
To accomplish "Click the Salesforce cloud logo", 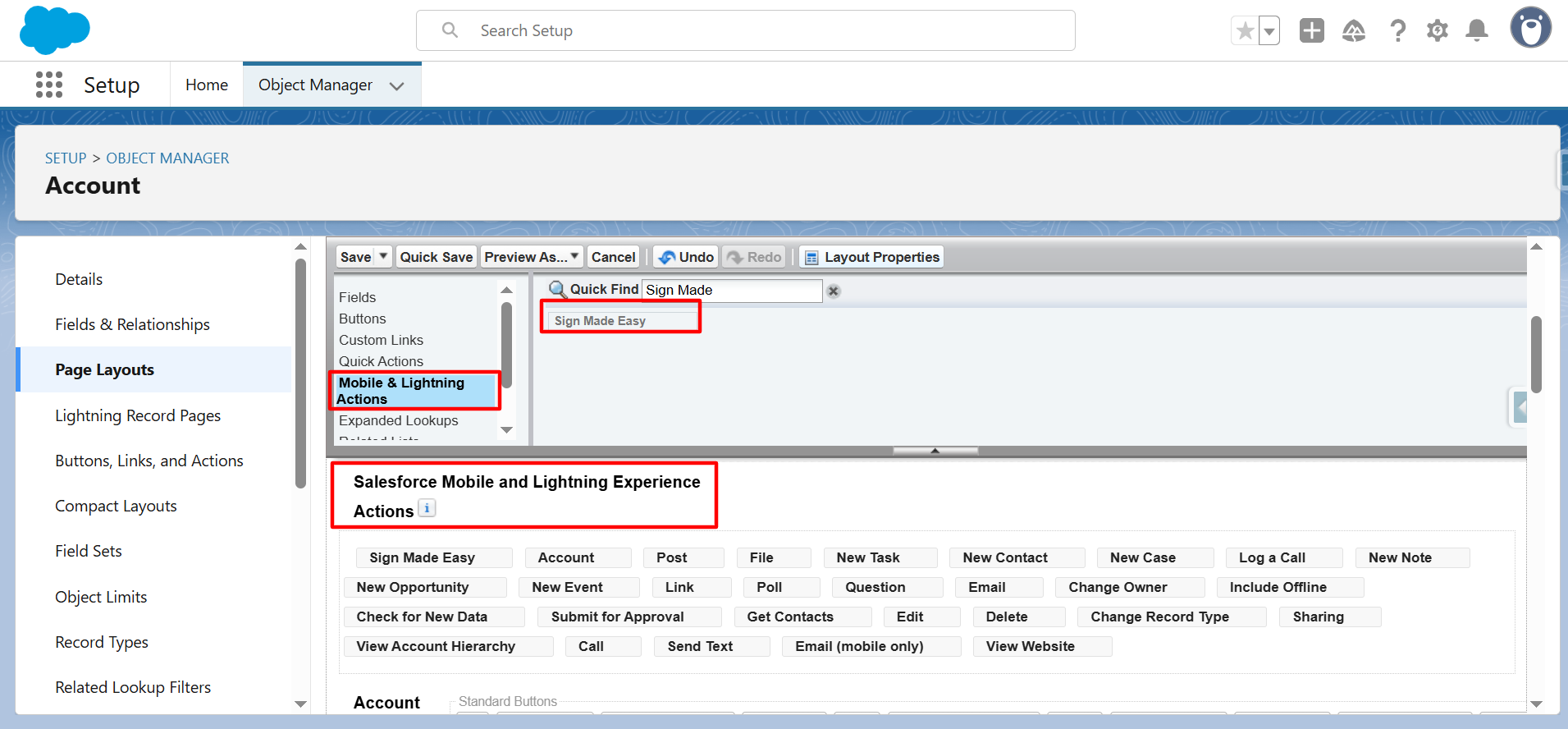I will click(54, 30).
